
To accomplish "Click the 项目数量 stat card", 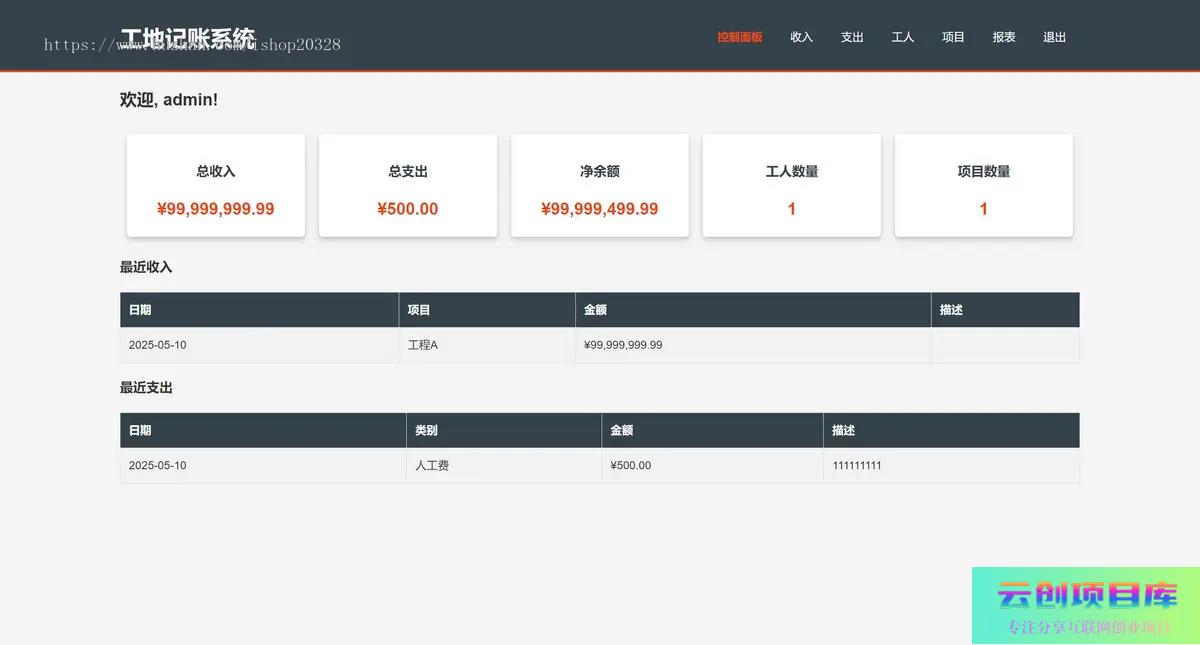I will click(984, 186).
